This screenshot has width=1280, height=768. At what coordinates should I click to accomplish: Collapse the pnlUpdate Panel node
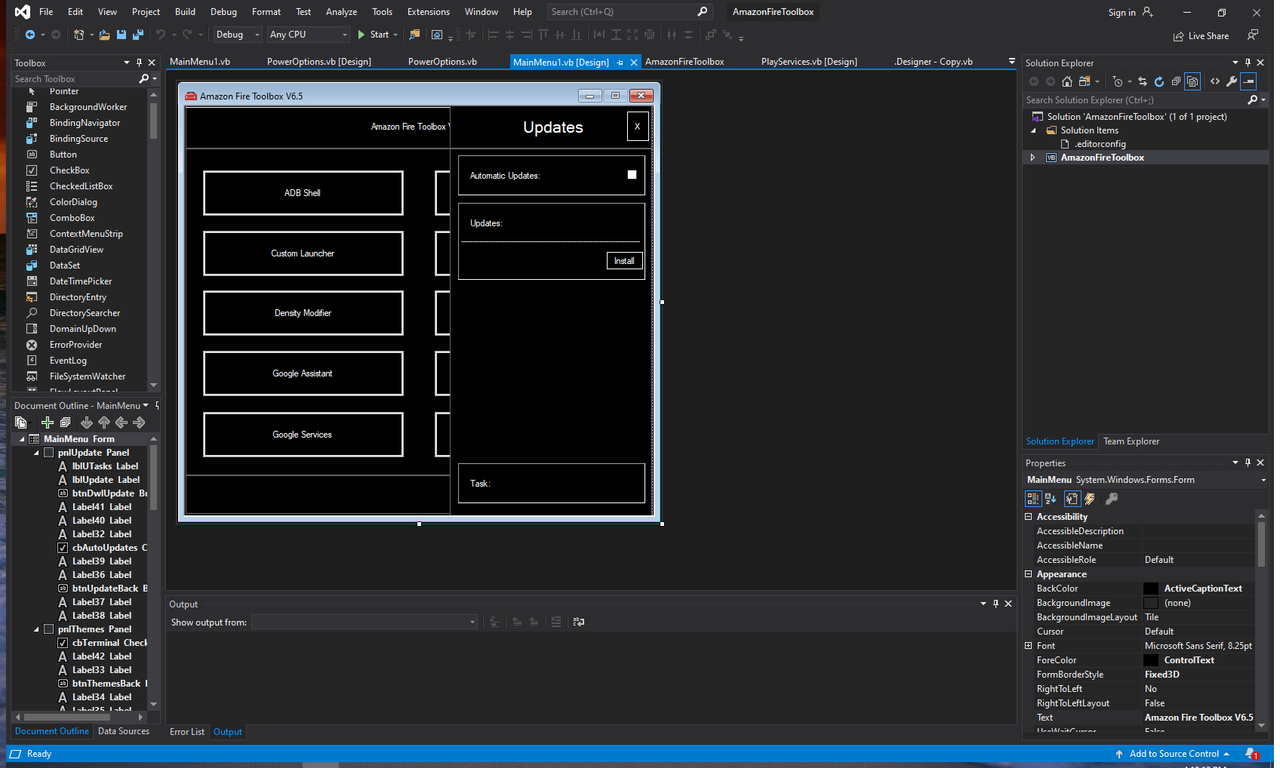(34, 452)
